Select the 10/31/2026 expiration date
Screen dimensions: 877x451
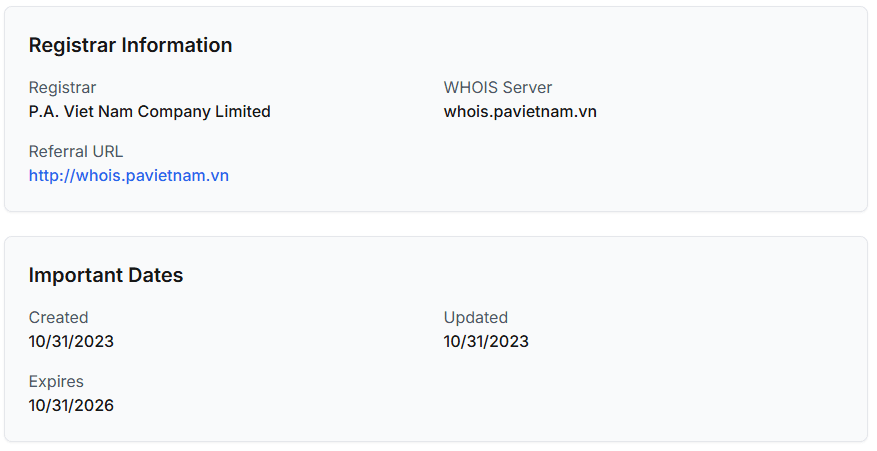click(71, 406)
